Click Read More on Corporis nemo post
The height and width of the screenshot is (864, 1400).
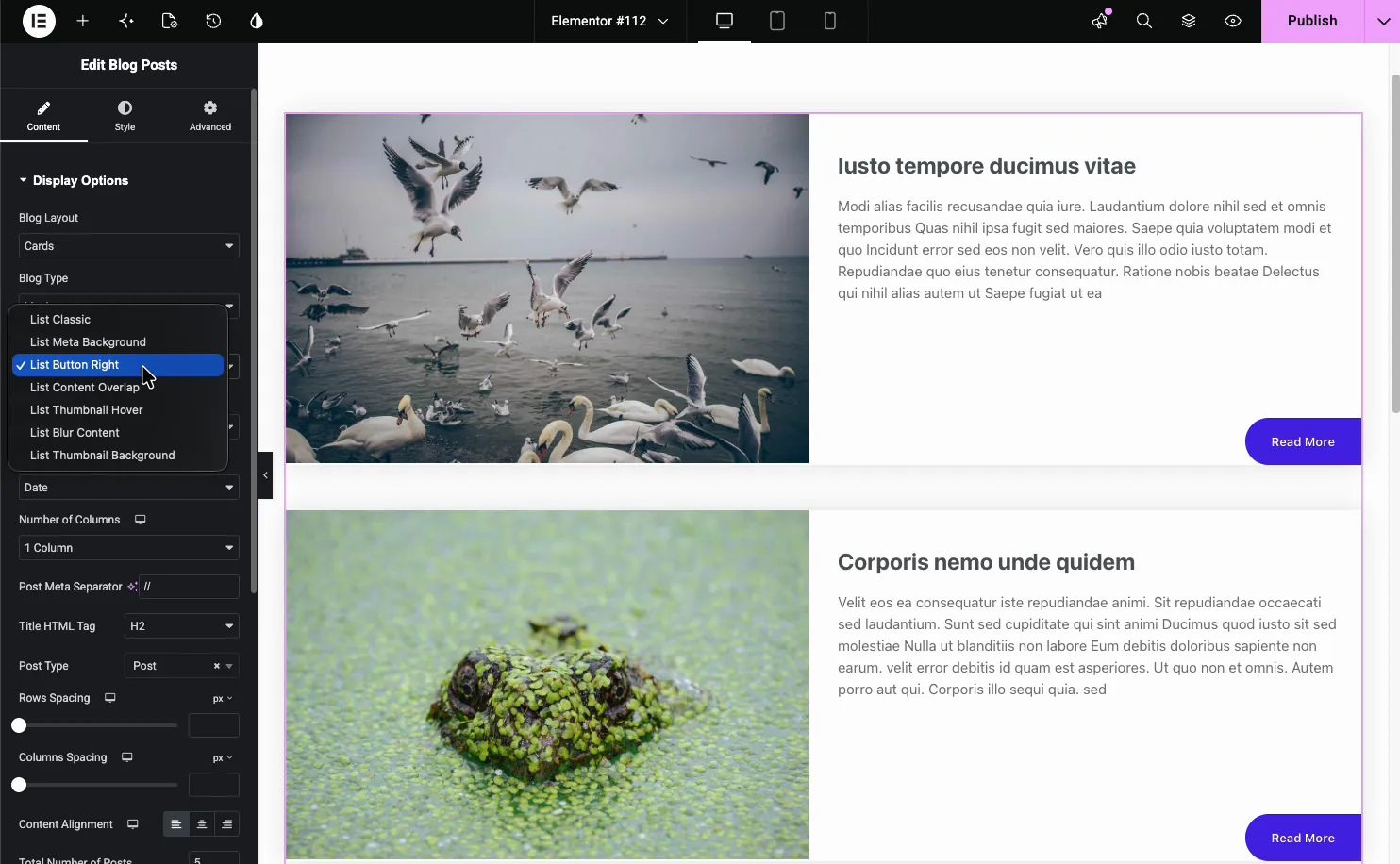[x=1303, y=838]
